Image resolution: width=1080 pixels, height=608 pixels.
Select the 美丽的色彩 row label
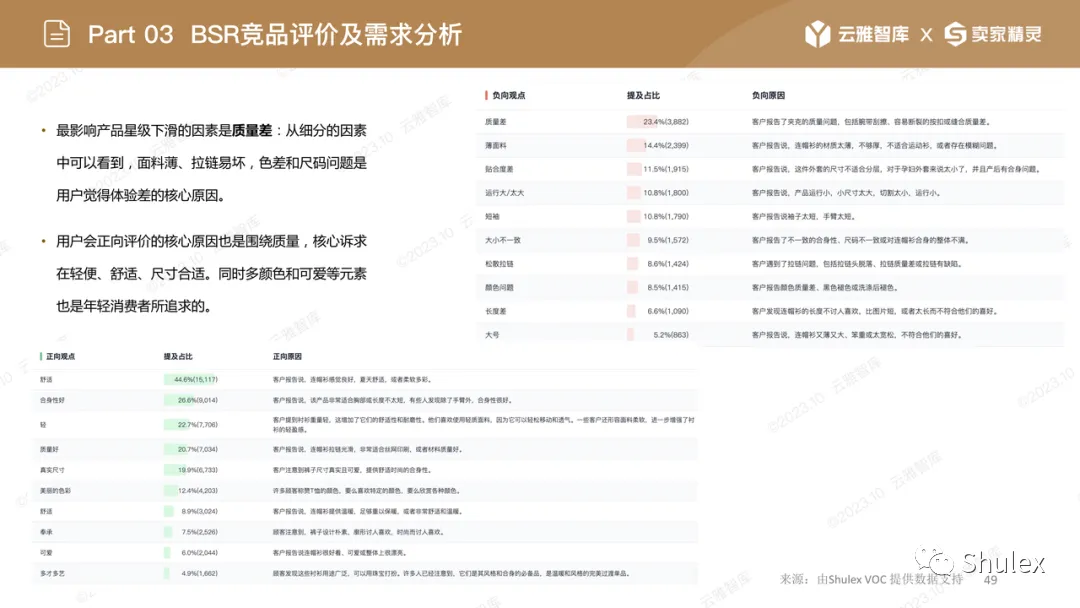pyautogui.click(x=55, y=491)
